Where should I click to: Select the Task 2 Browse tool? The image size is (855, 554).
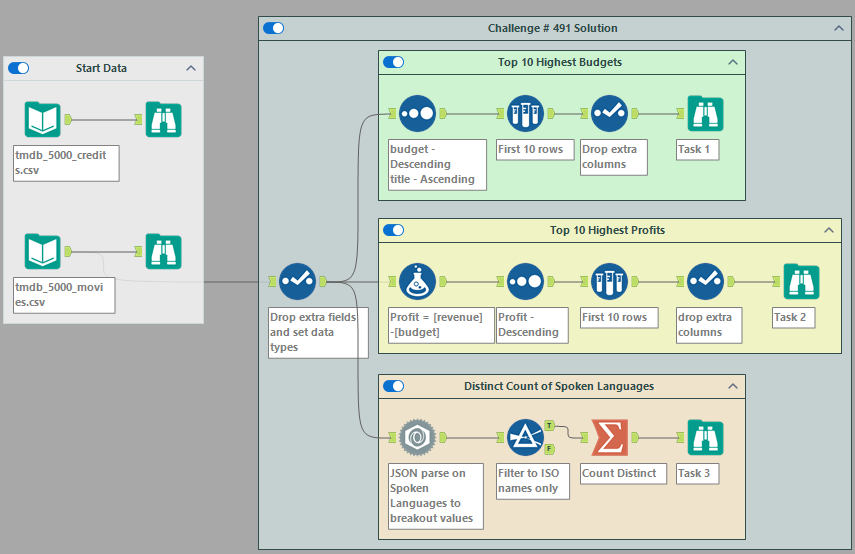coord(800,282)
